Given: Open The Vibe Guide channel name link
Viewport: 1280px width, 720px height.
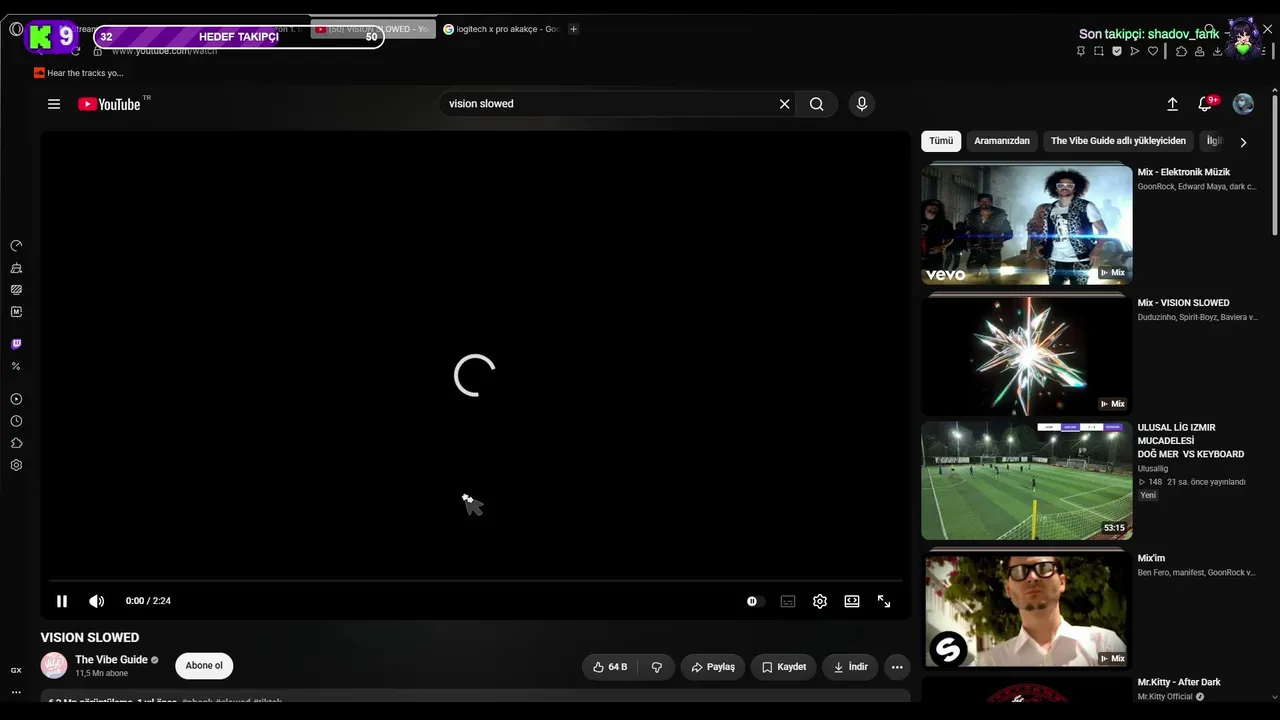Looking at the screenshot, I should 111,660.
